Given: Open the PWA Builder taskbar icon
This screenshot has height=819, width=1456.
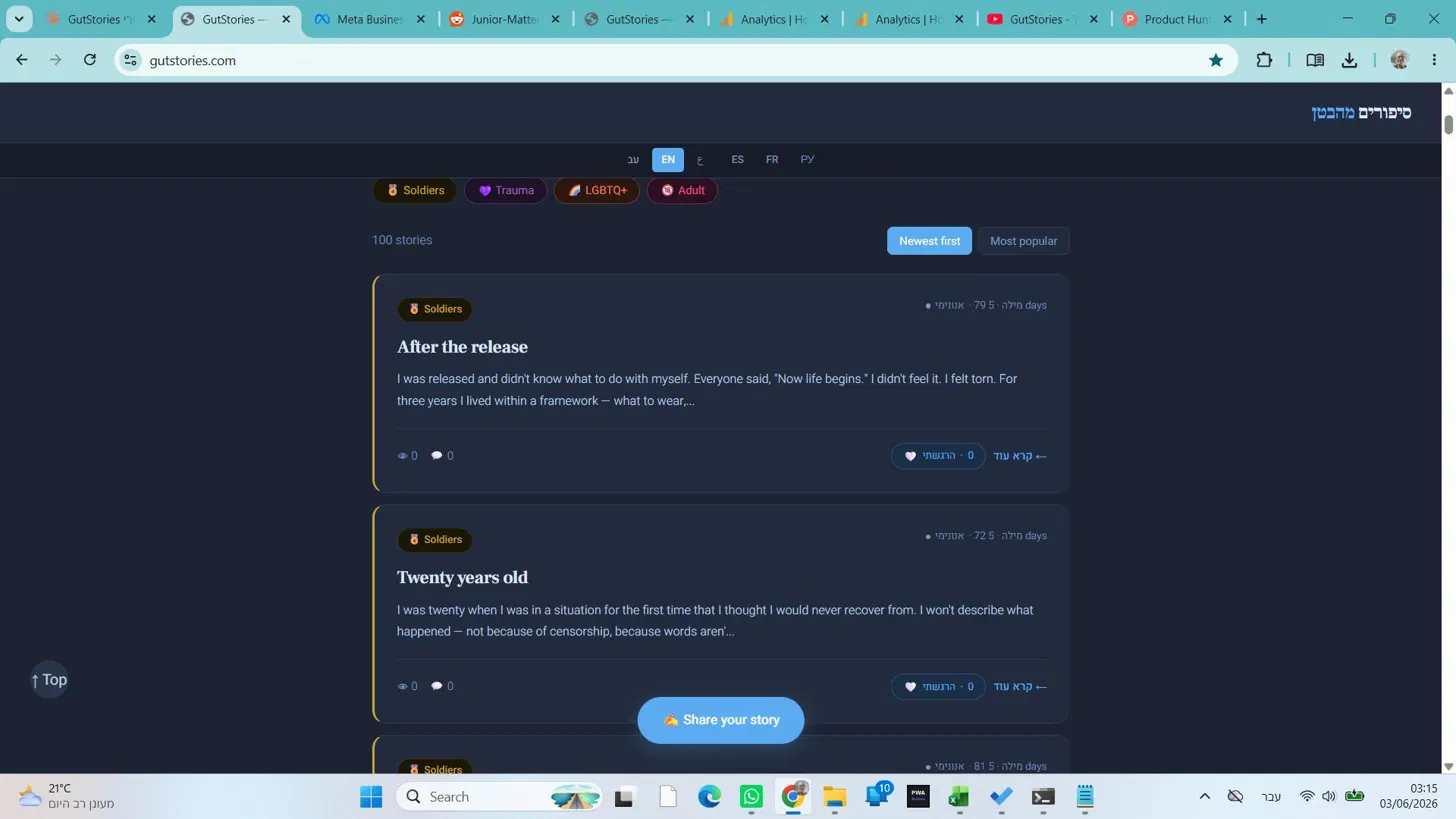Looking at the screenshot, I should 918,797.
